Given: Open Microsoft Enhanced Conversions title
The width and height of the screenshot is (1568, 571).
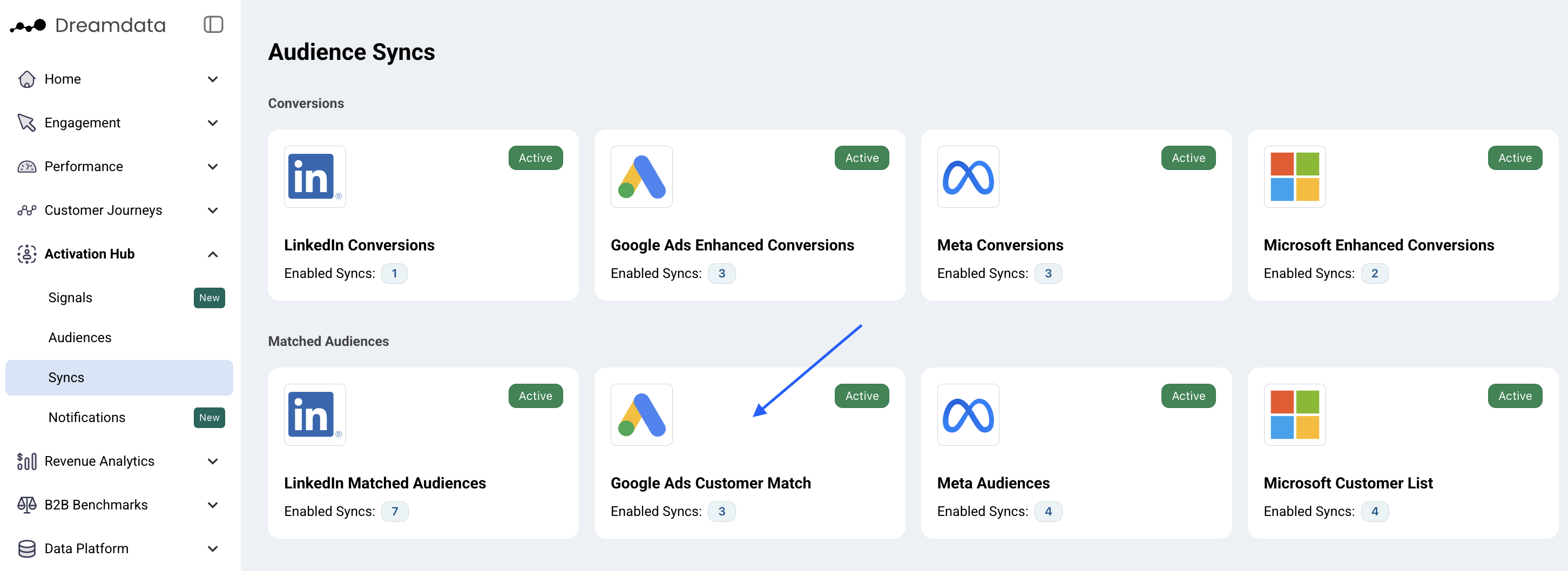Looking at the screenshot, I should click(x=1378, y=245).
